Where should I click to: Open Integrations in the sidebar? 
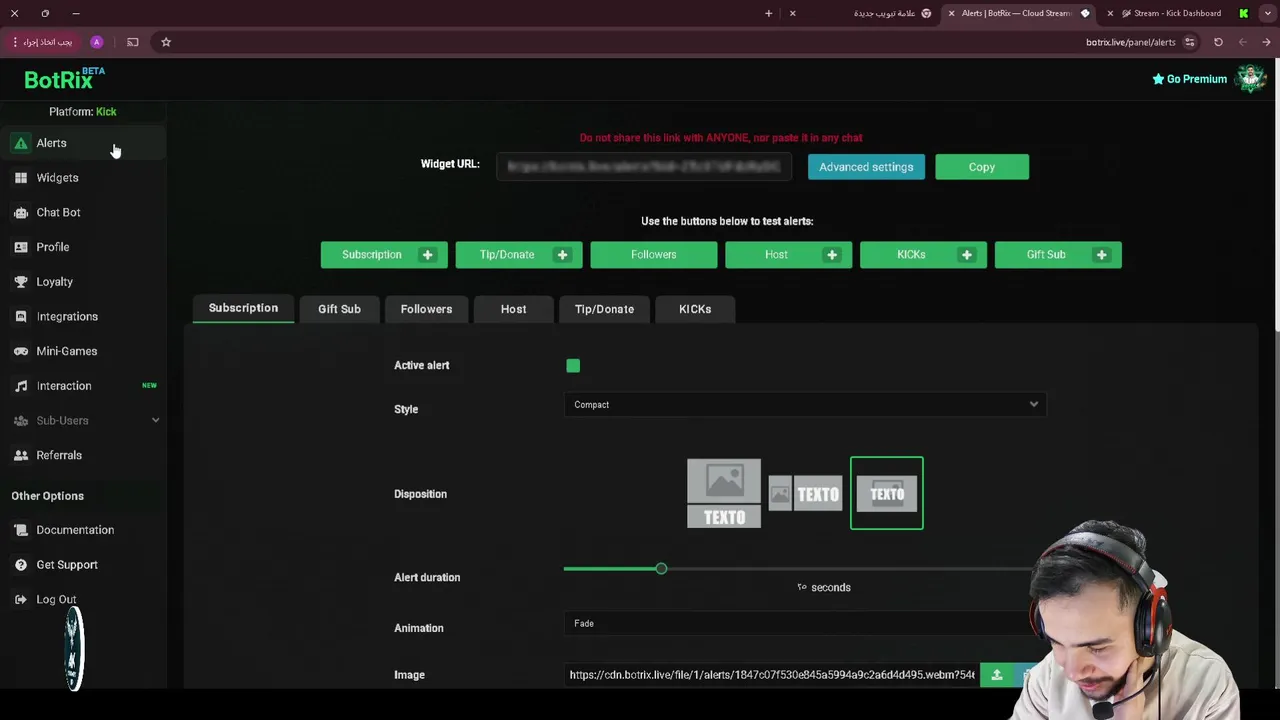[67, 316]
